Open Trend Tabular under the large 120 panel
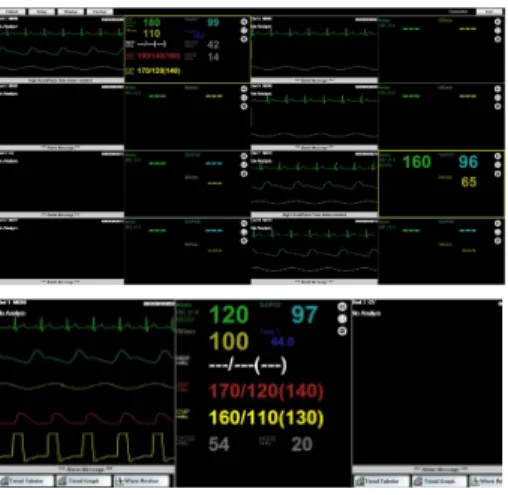Image resolution: width=508 pixels, height=495 pixels. point(27,481)
